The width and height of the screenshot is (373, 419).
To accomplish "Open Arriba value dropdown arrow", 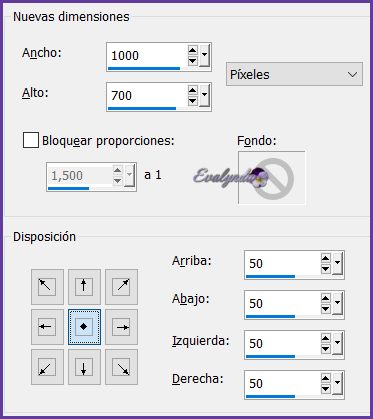I will tap(337, 263).
